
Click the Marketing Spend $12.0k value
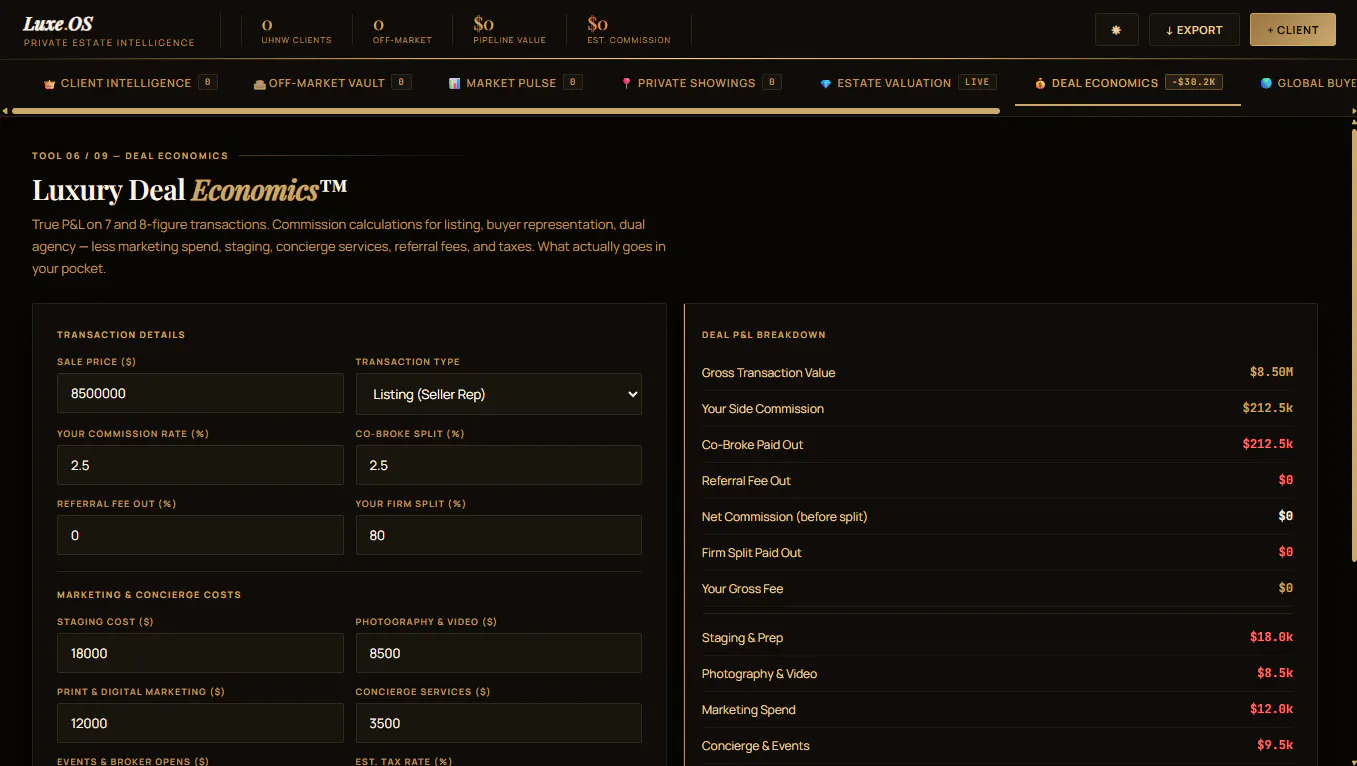click(x=1271, y=709)
